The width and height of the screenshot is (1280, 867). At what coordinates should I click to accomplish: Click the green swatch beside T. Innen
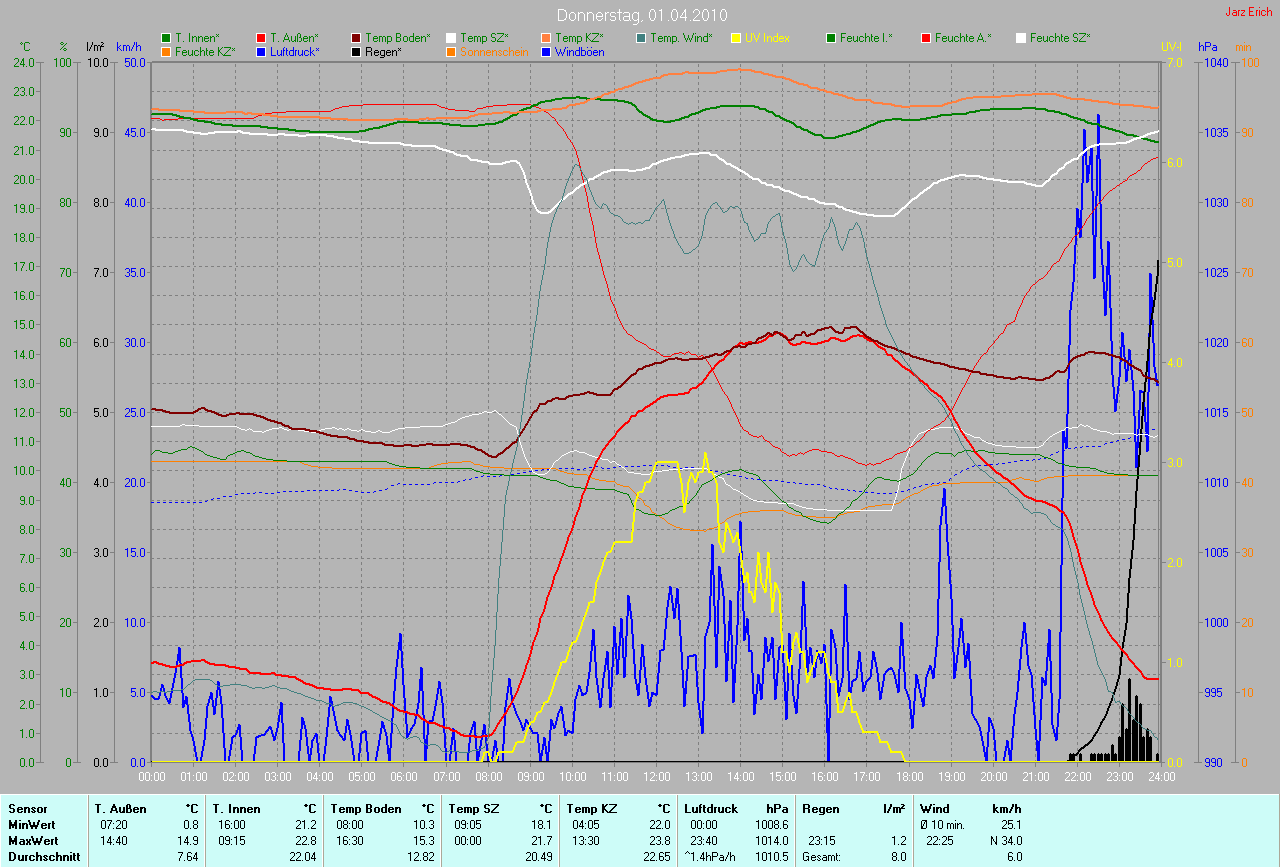click(166, 38)
